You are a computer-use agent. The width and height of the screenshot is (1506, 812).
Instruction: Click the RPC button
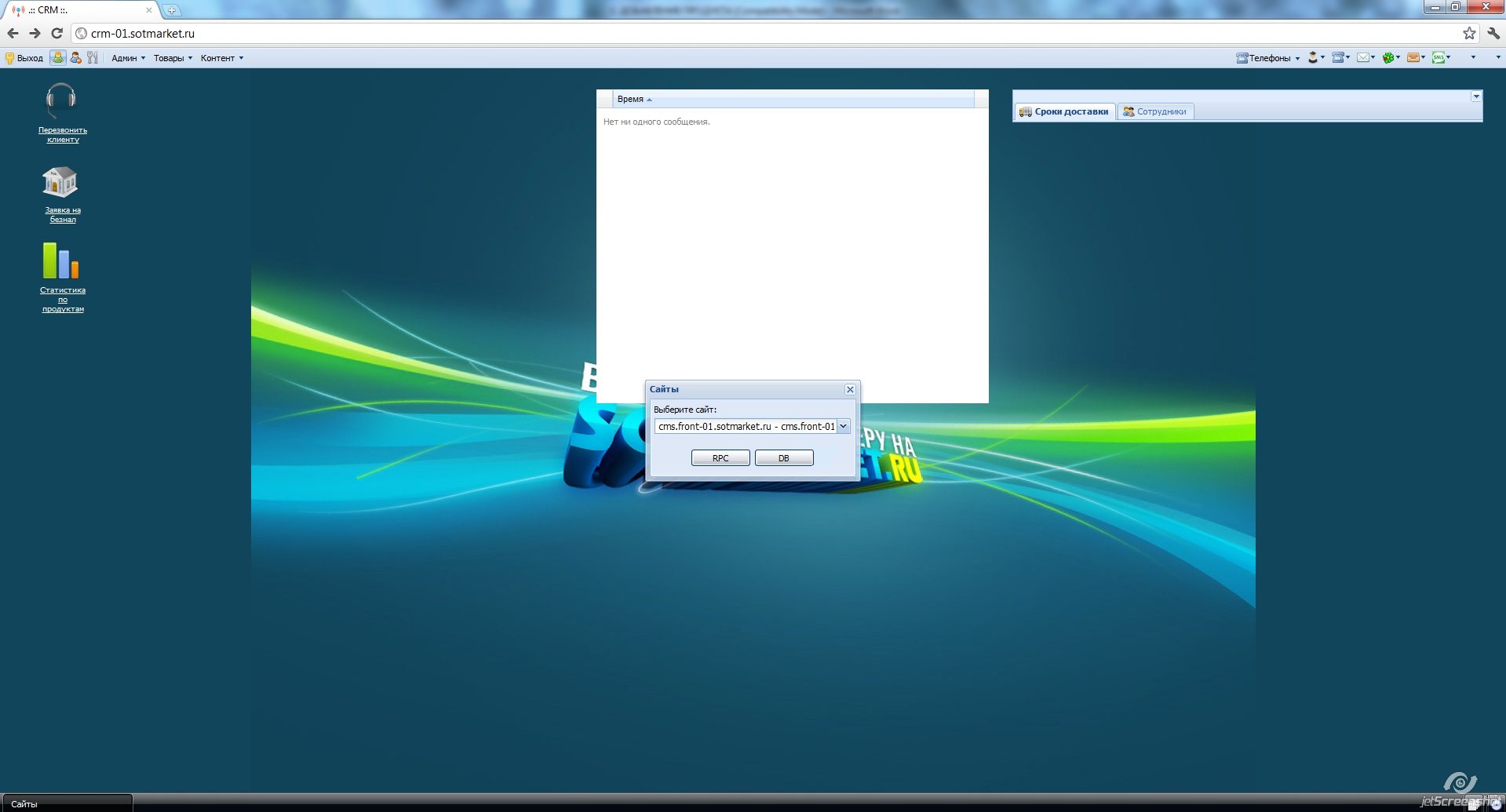tap(720, 458)
